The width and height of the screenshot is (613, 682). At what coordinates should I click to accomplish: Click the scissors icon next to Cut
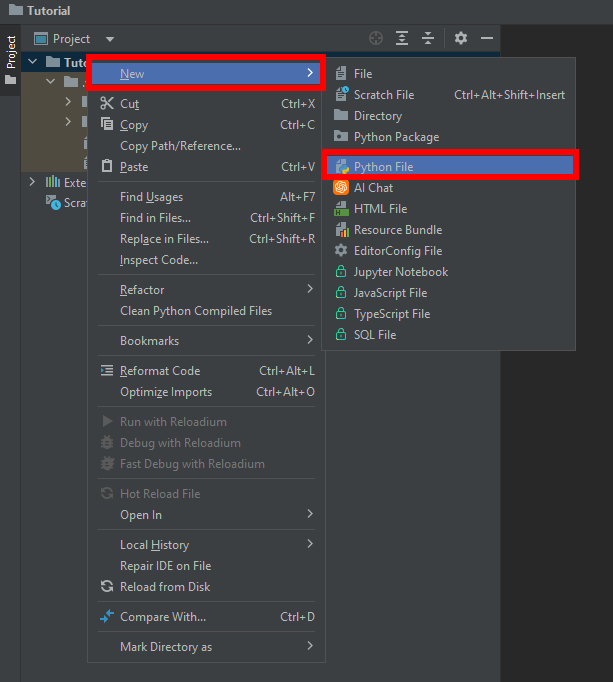(107, 104)
